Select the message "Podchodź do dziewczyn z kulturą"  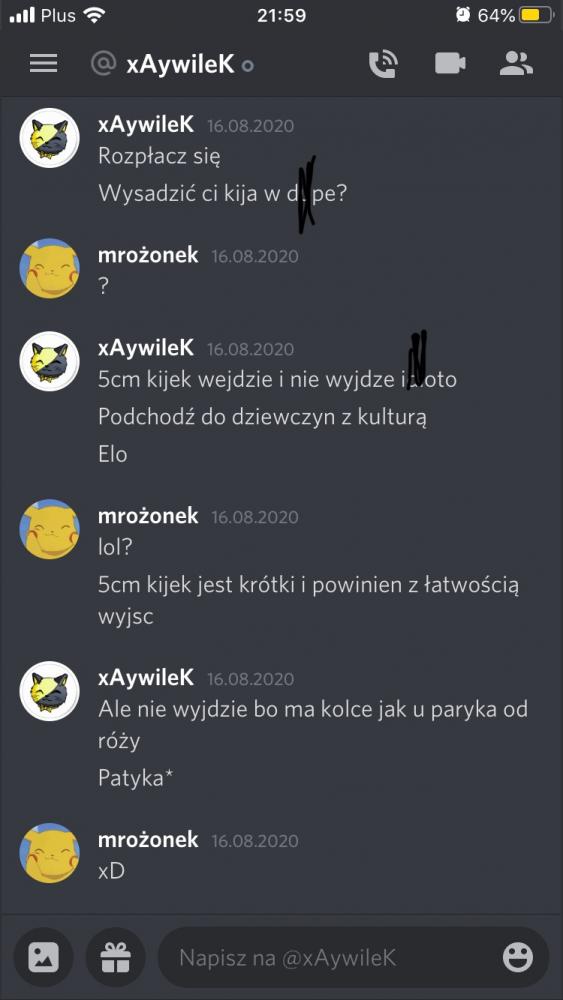[x=262, y=417]
